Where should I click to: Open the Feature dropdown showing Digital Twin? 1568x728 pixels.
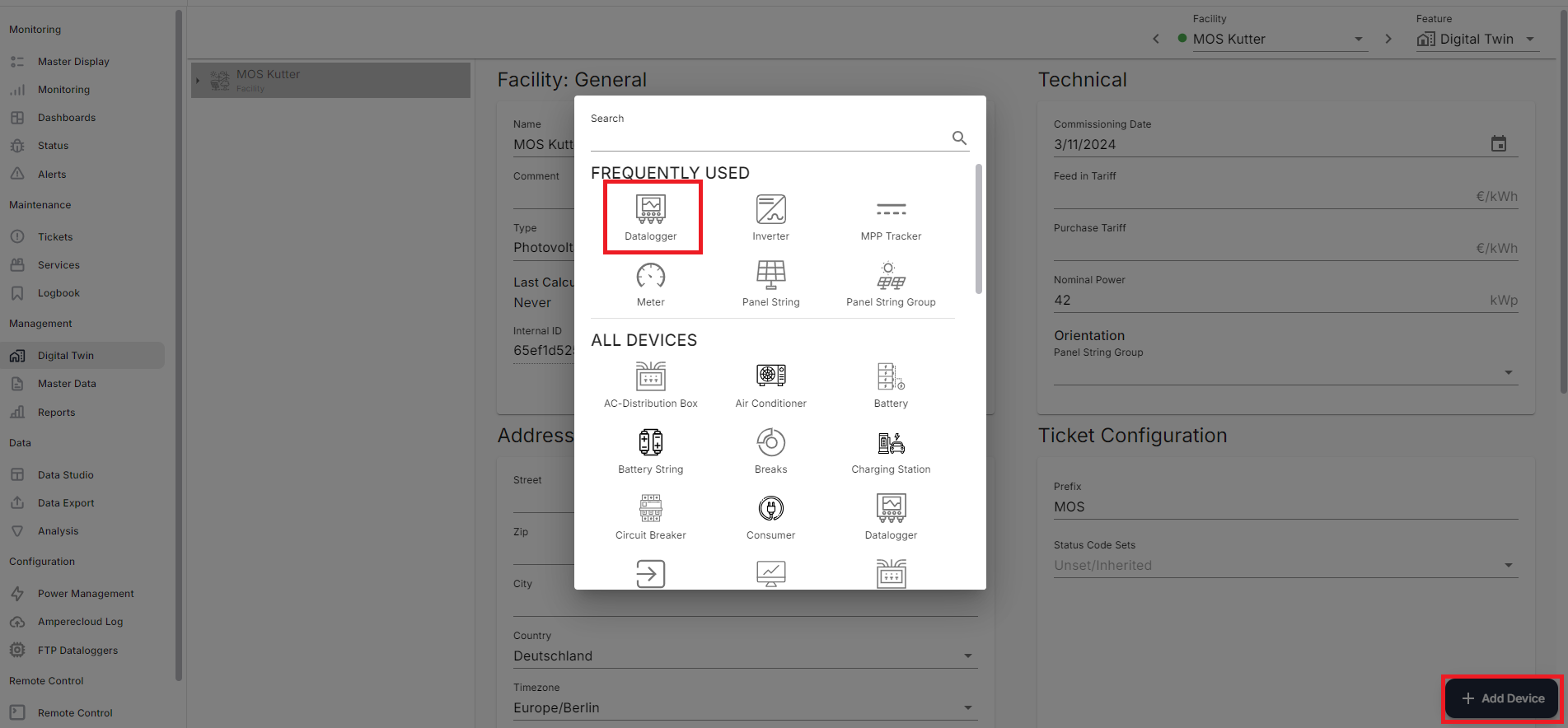click(x=1477, y=39)
